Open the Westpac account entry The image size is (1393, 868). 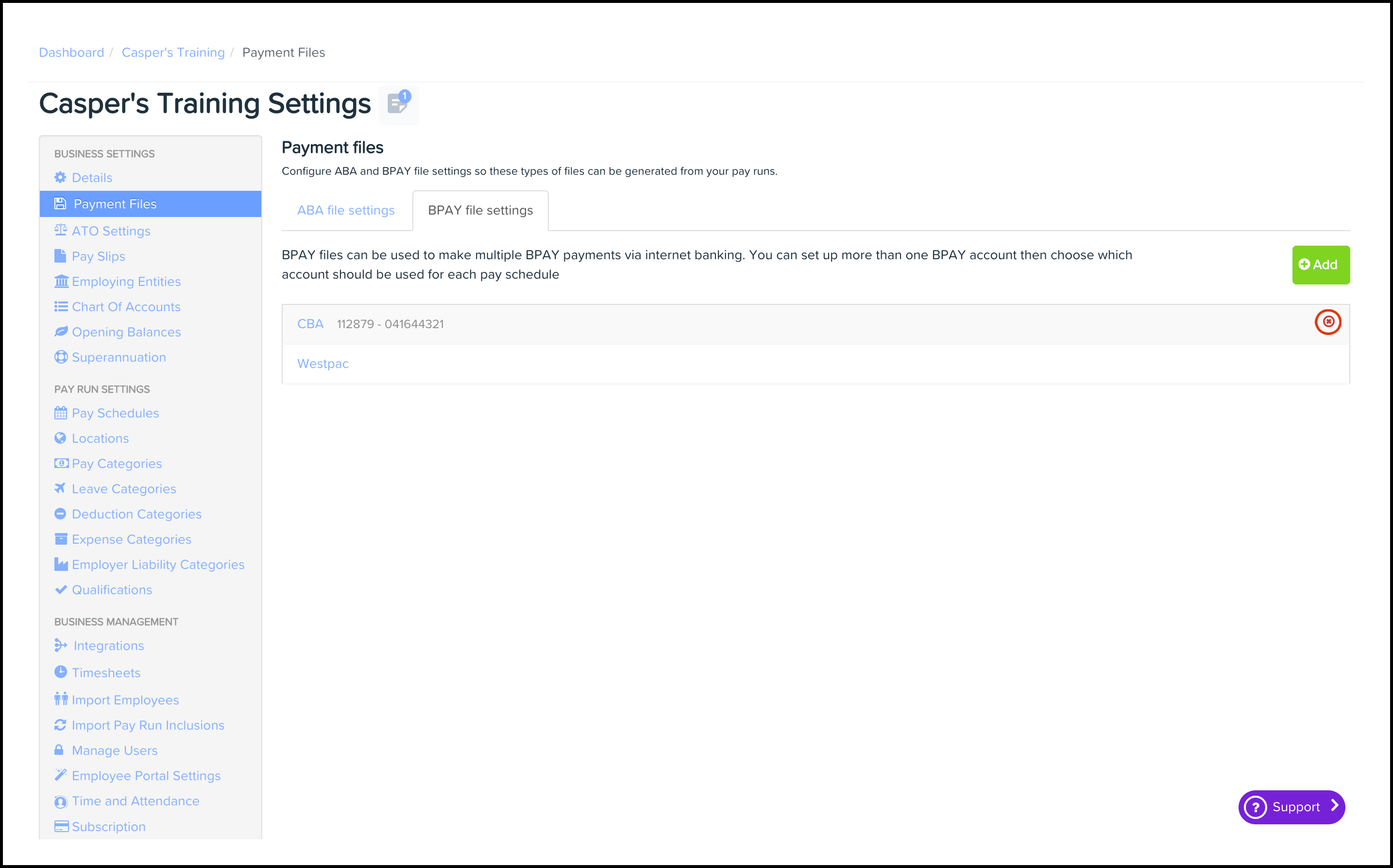click(323, 364)
